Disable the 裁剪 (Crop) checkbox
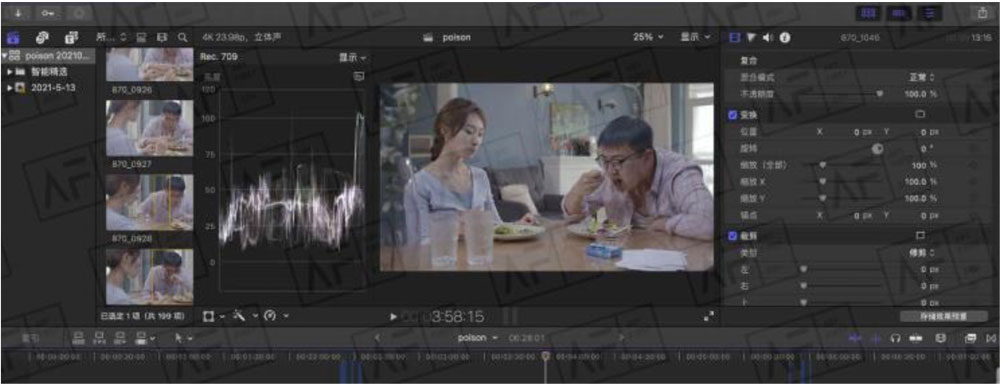Image resolution: width=1000 pixels, height=386 pixels. (733, 236)
